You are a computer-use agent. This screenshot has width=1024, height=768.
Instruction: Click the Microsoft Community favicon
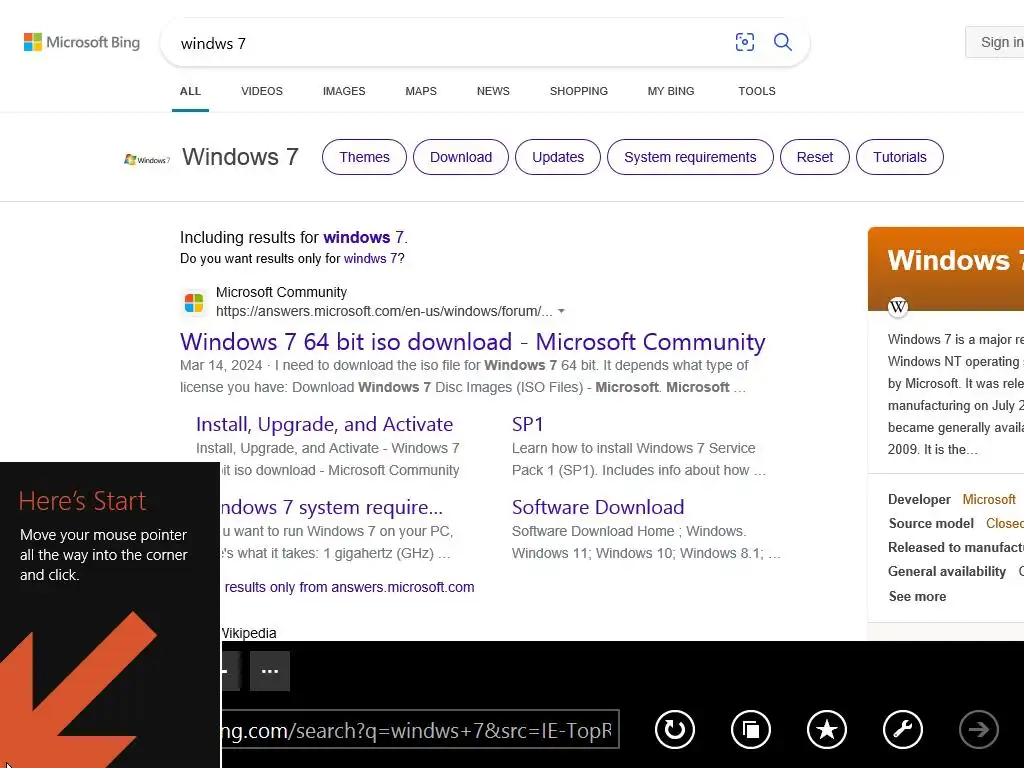click(194, 303)
